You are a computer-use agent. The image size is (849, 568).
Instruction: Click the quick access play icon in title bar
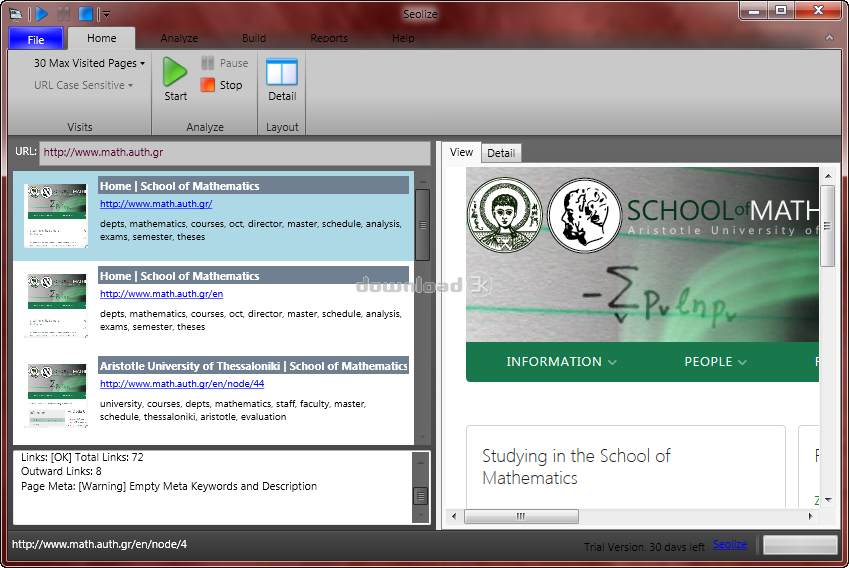coord(42,13)
